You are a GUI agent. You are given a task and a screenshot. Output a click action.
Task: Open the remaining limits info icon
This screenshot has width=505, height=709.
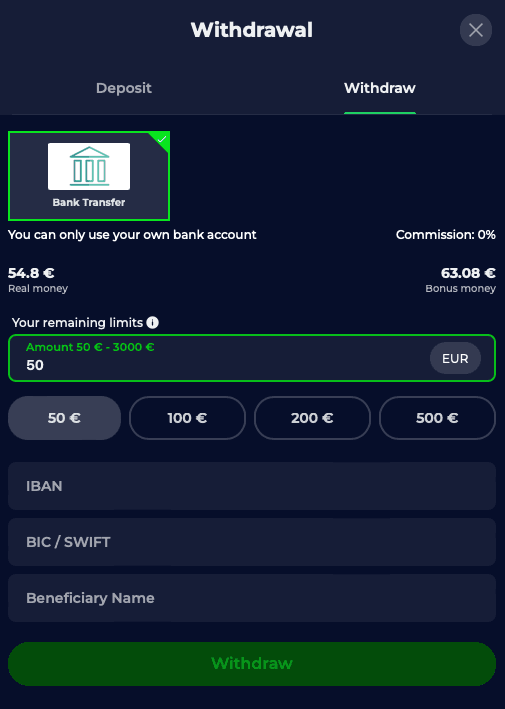pyautogui.click(x=153, y=322)
